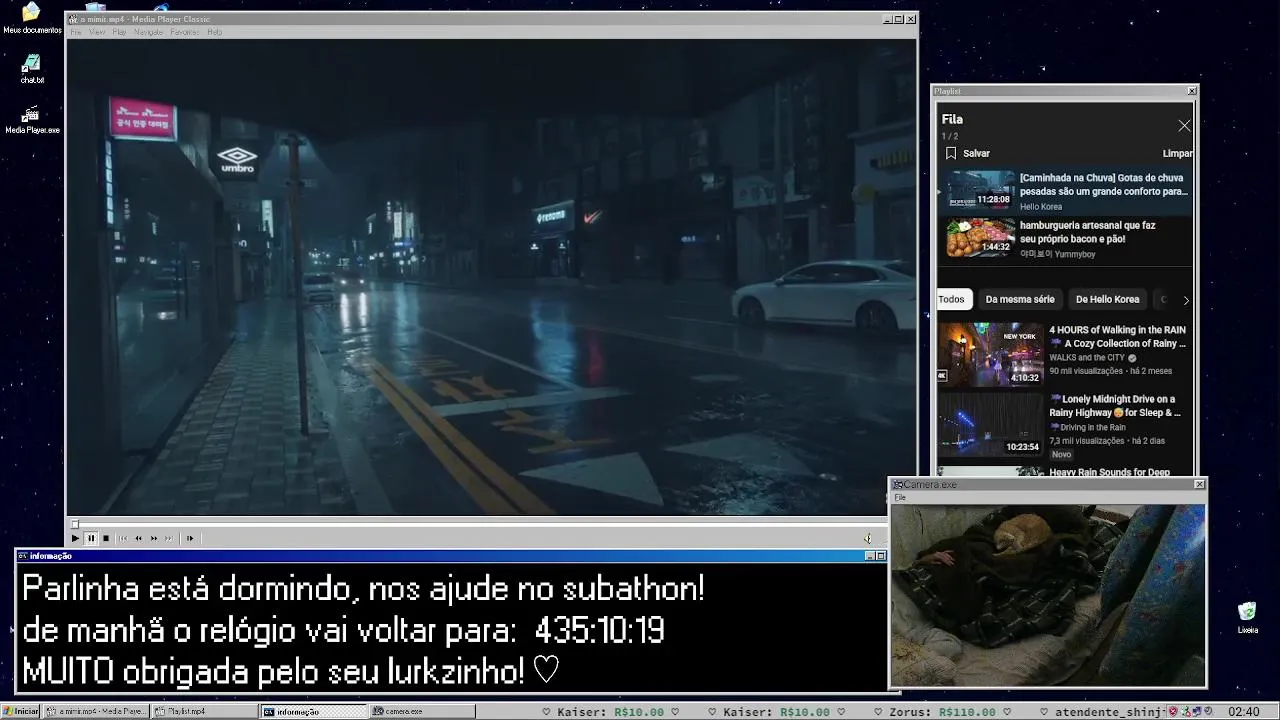1280x720 pixels.
Task: Click the Camera.exe title bar icon
Action: tap(897, 484)
